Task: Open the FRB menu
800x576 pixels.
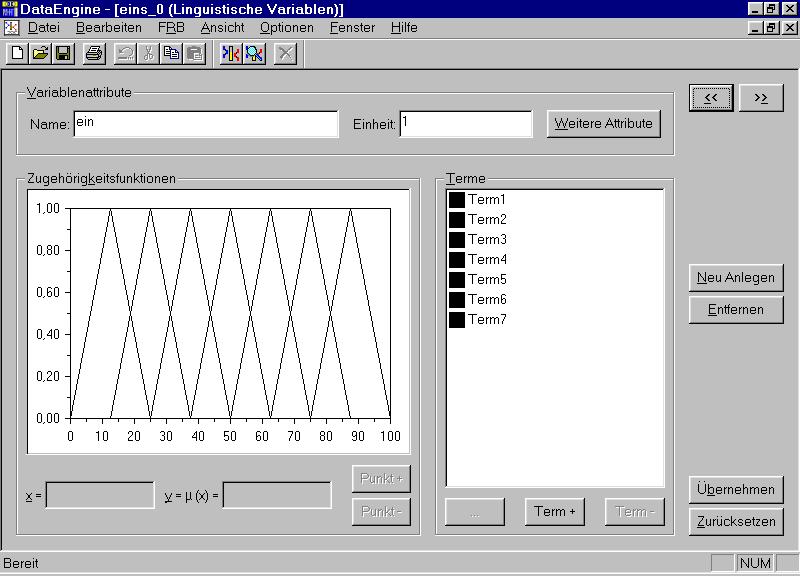Action: (x=171, y=28)
